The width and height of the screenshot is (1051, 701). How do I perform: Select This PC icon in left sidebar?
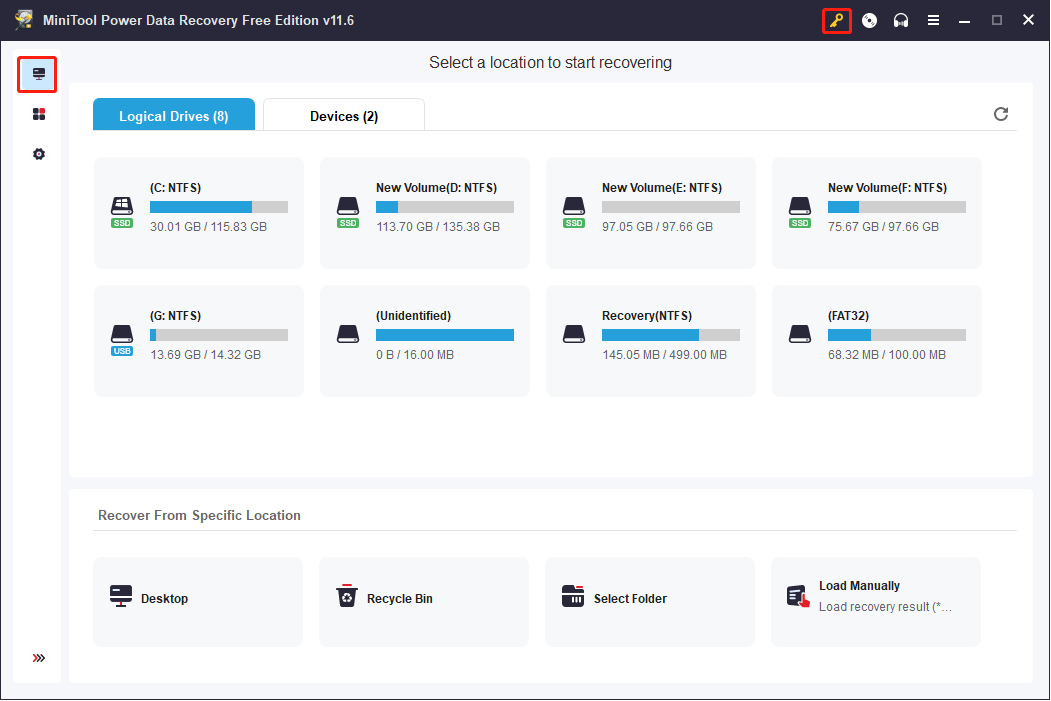pos(38,74)
